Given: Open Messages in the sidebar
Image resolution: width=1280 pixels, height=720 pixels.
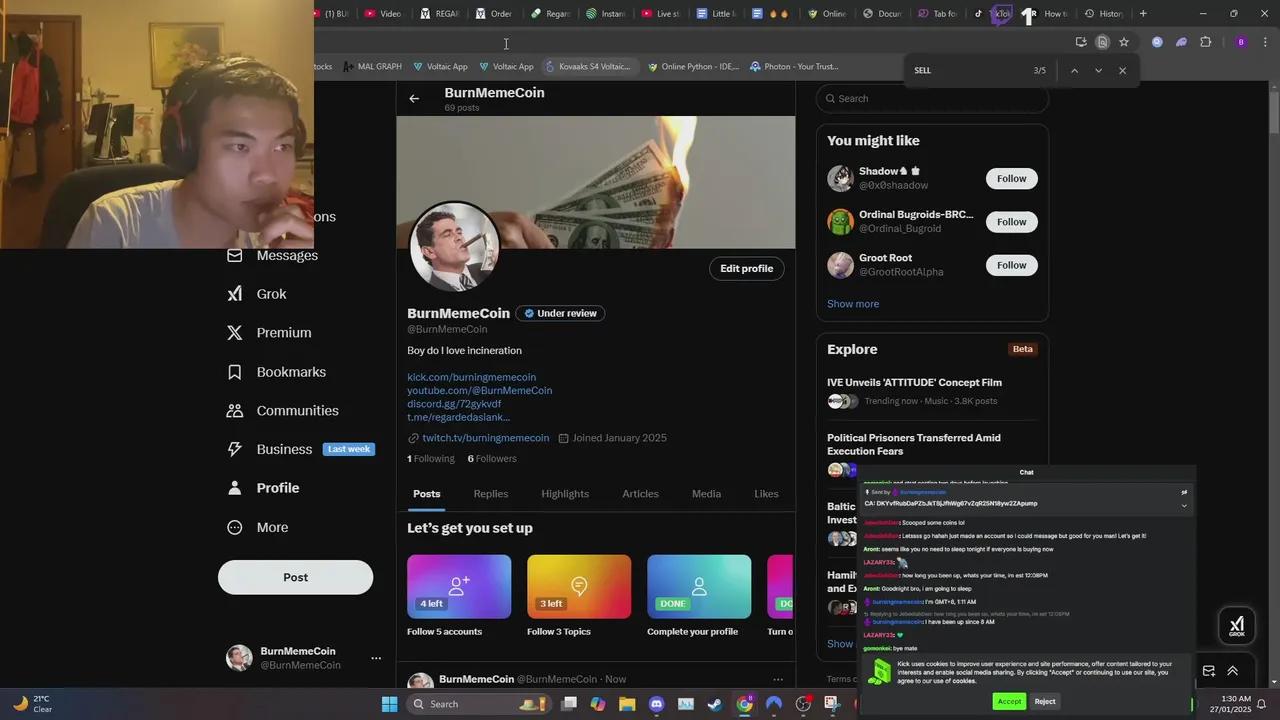Looking at the screenshot, I should (x=286, y=255).
